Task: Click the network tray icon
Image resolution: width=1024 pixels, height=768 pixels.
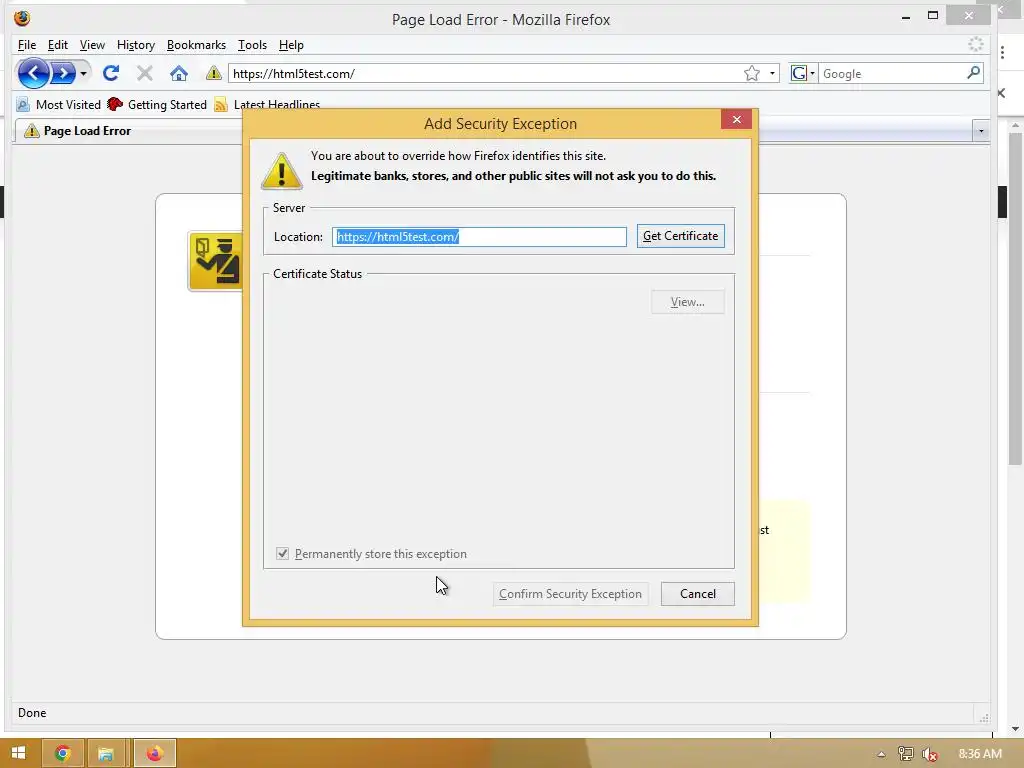Action: 906,754
